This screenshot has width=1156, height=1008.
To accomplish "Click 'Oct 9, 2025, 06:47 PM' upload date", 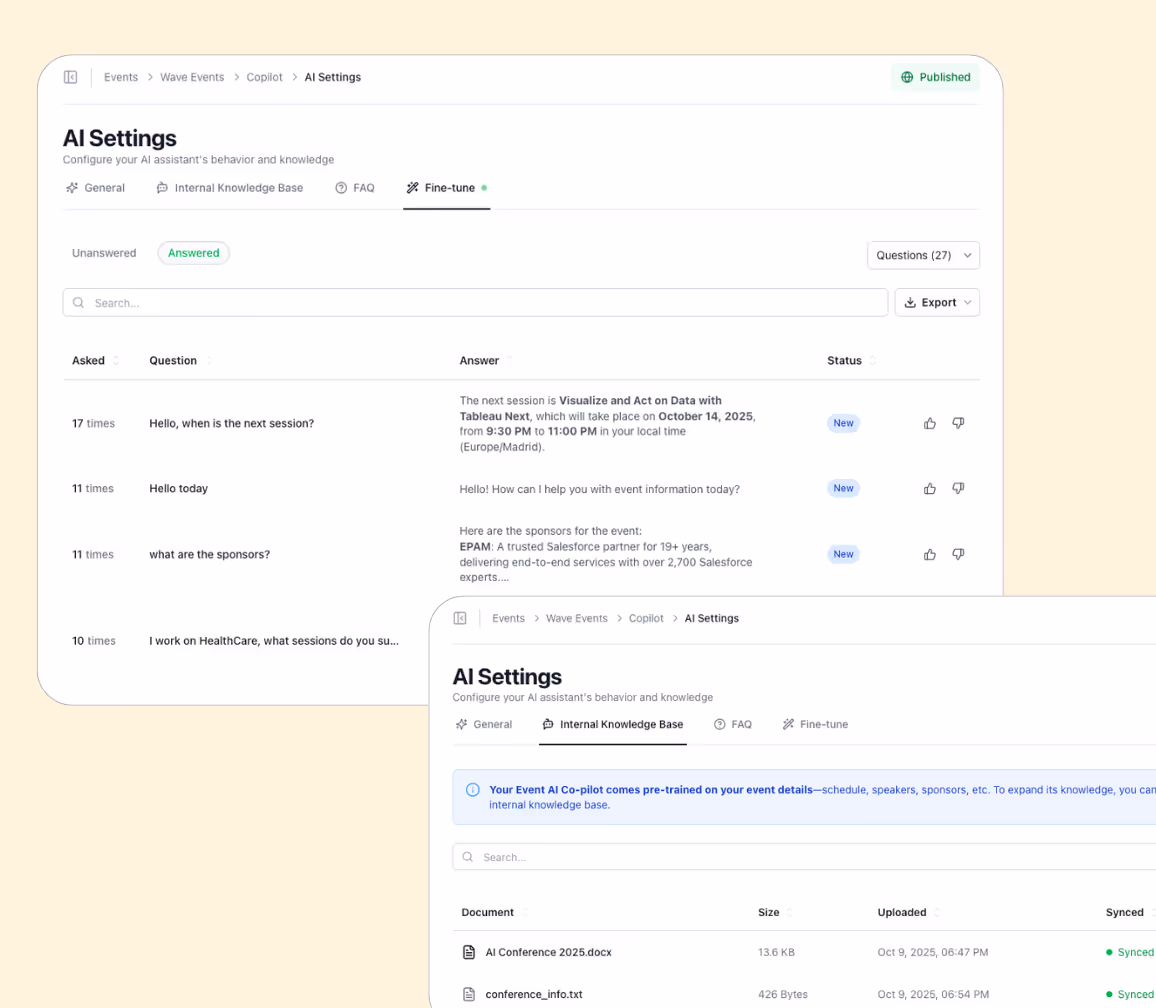I will click(x=933, y=952).
